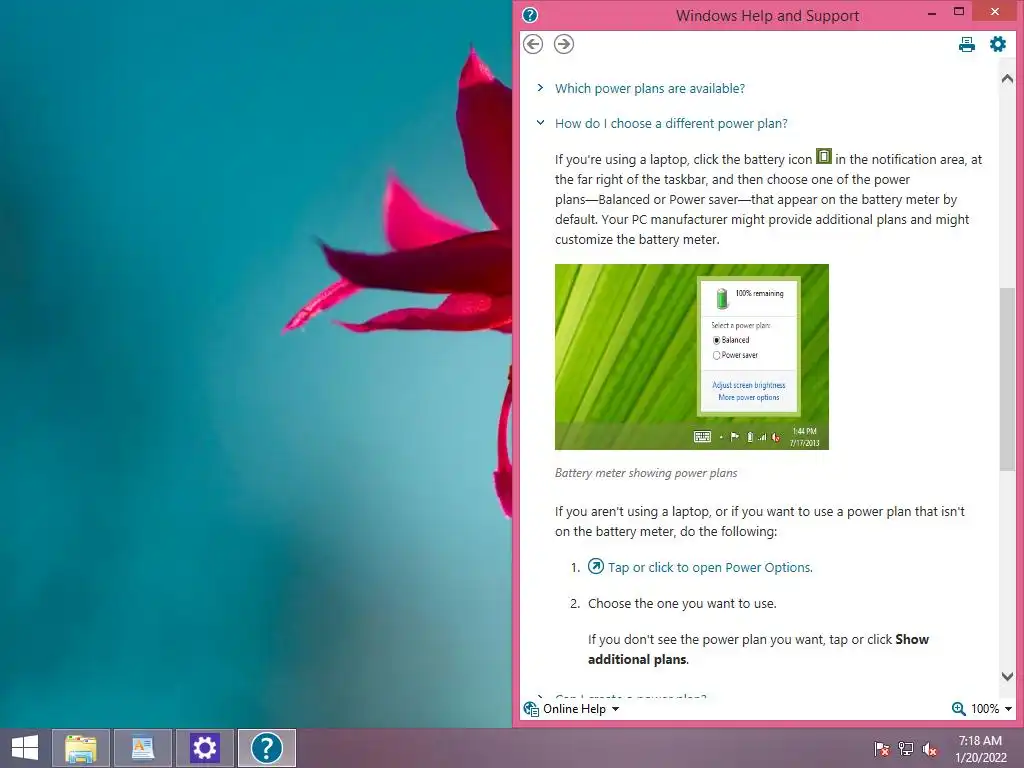Click the Help question mark title bar icon
Viewport: 1024px width, 768px height.
pos(530,15)
